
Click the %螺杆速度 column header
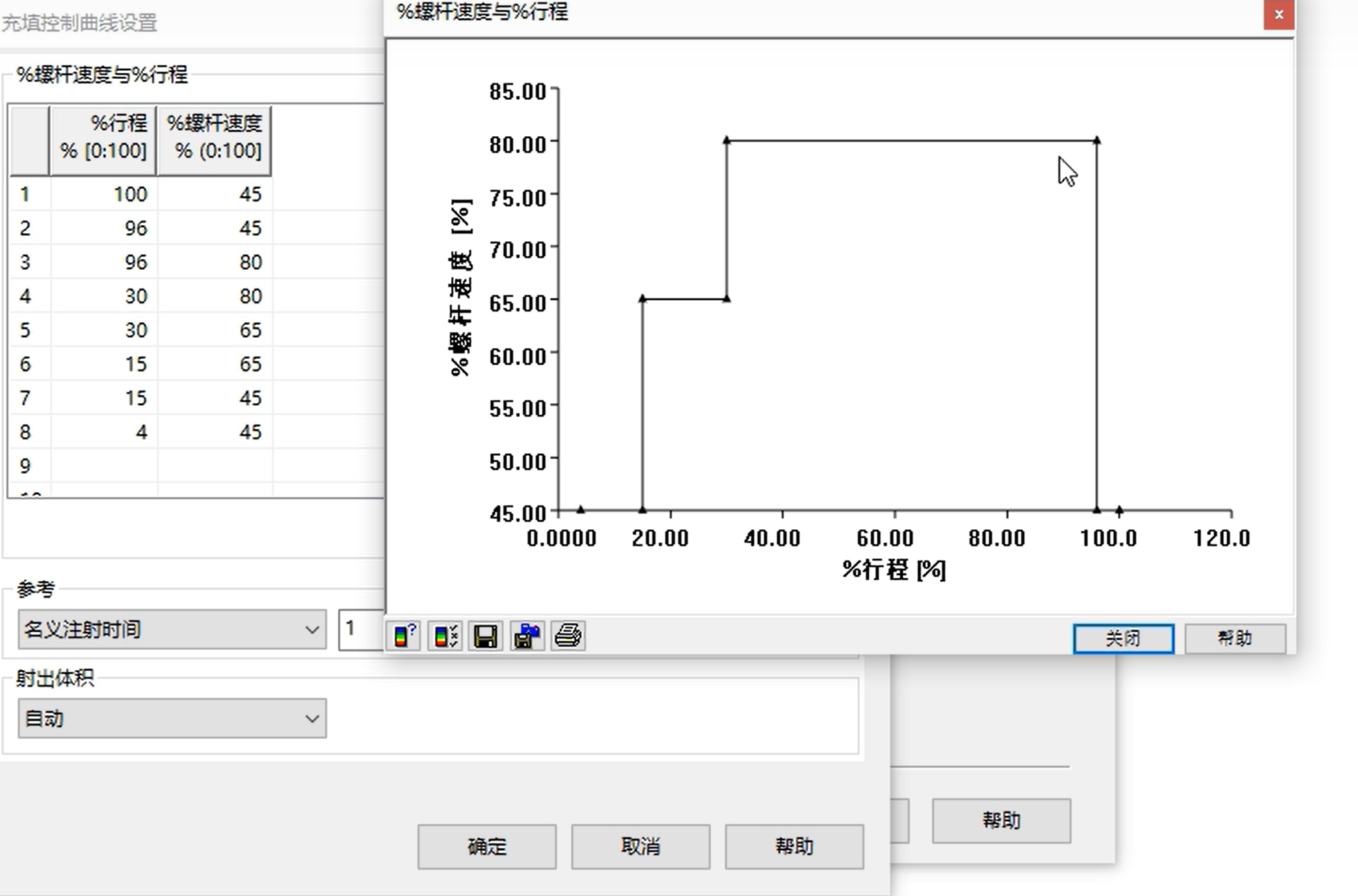[214, 138]
